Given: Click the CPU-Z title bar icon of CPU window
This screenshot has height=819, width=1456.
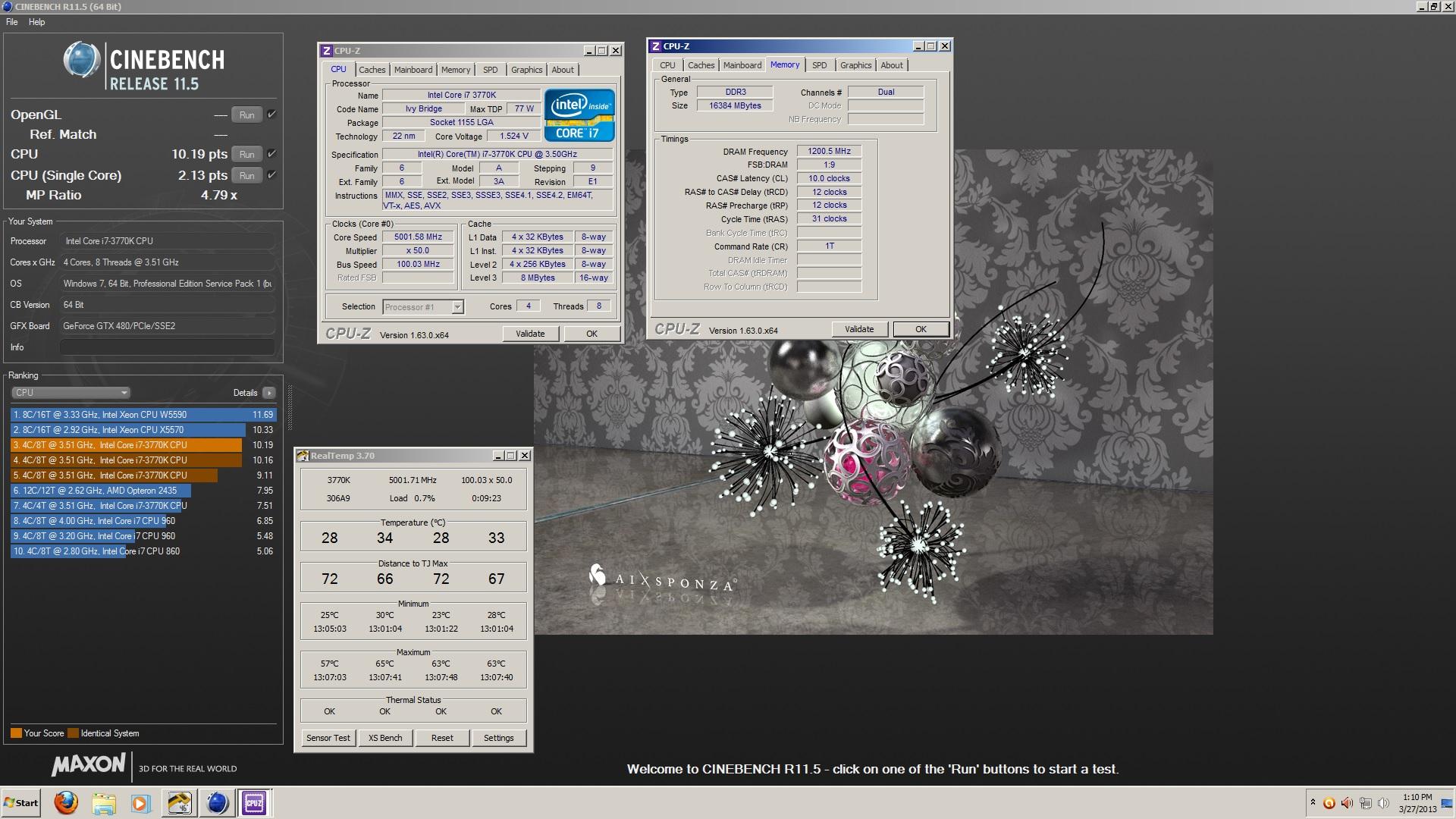Looking at the screenshot, I should [x=327, y=51].
